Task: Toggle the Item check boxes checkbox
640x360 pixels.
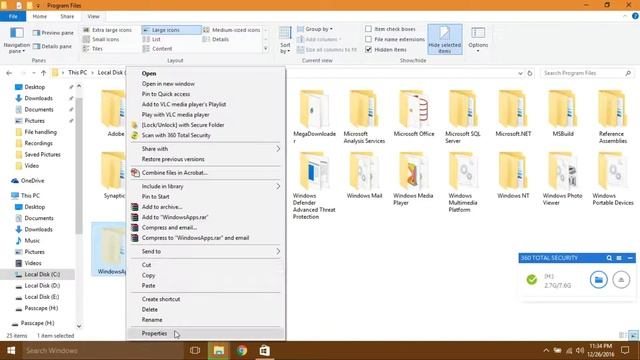Action: click(368, 29)
